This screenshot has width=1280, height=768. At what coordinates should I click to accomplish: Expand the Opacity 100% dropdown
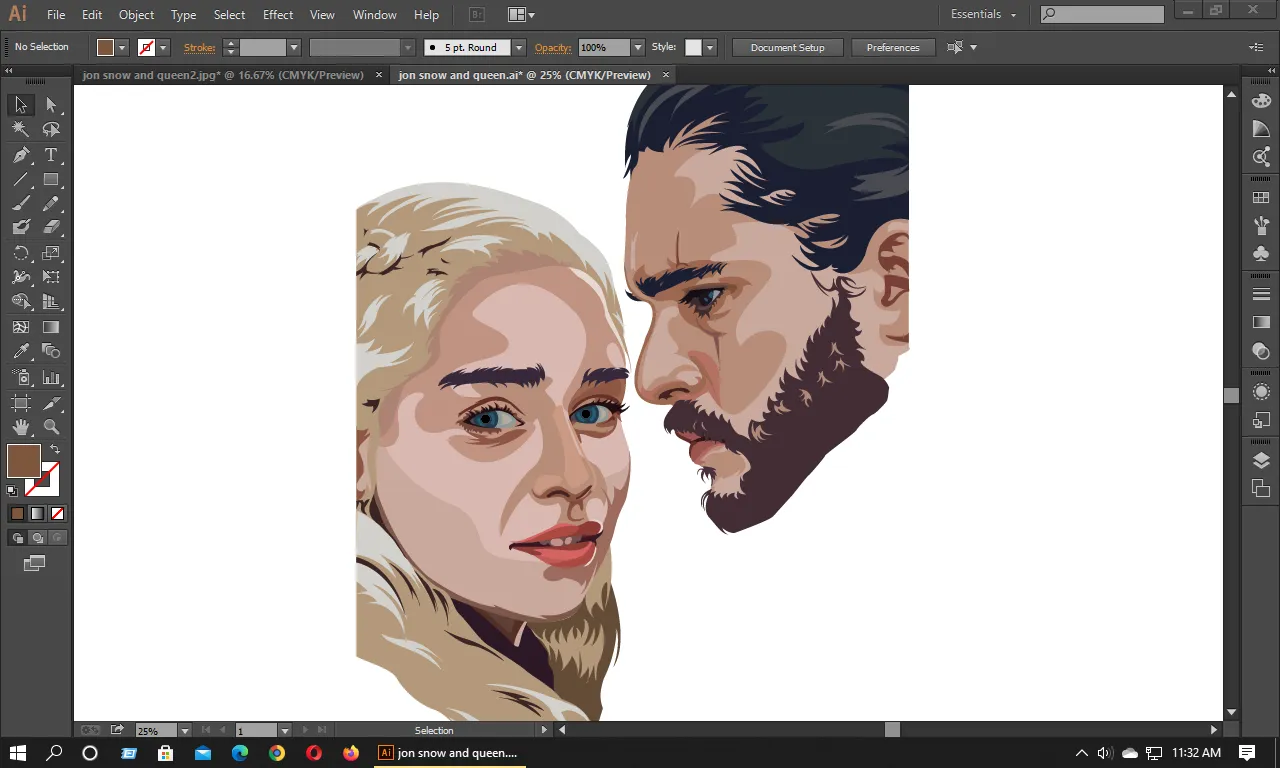[638, 48]
